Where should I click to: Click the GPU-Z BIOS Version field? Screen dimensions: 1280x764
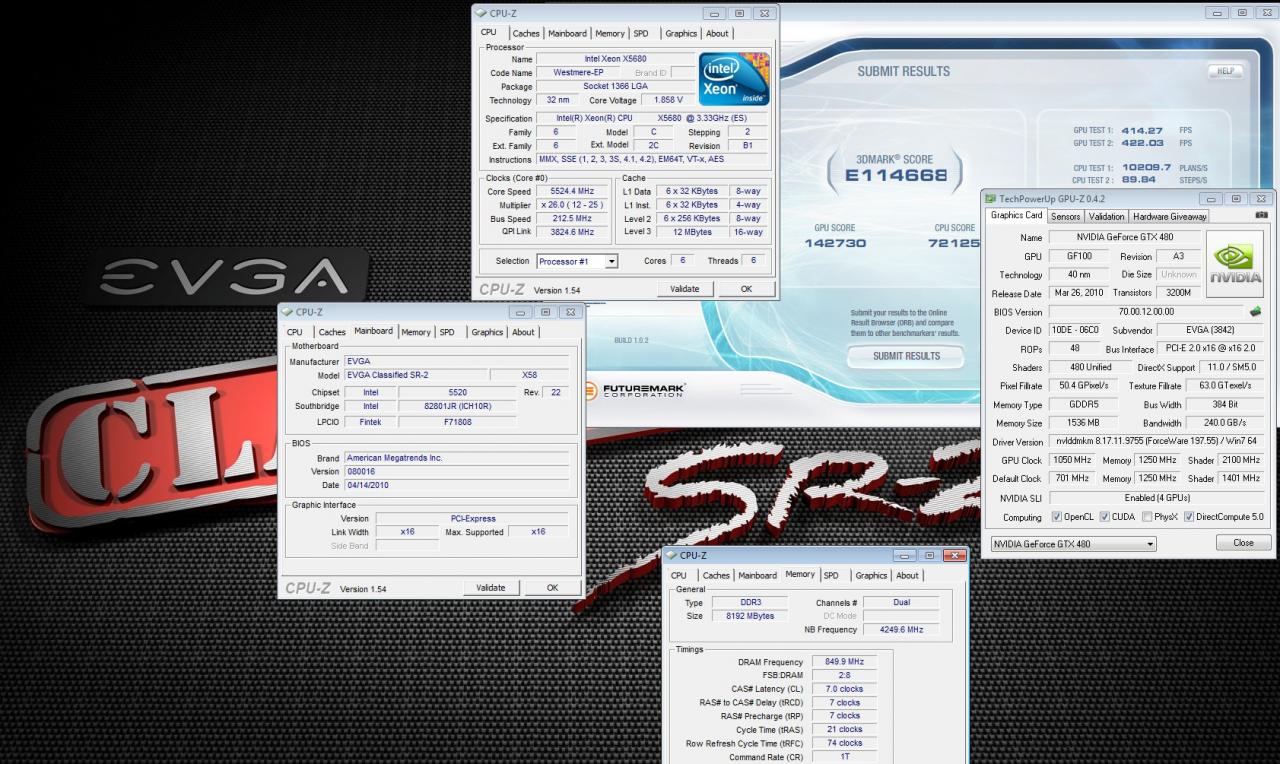coord(1145,312)
